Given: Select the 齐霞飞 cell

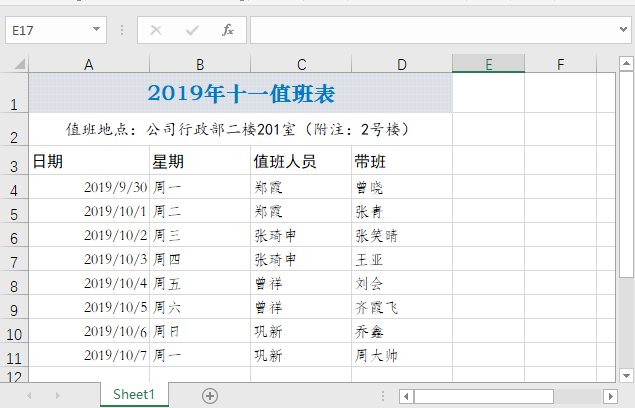Looking at the screenshot, I should (402, 307).
